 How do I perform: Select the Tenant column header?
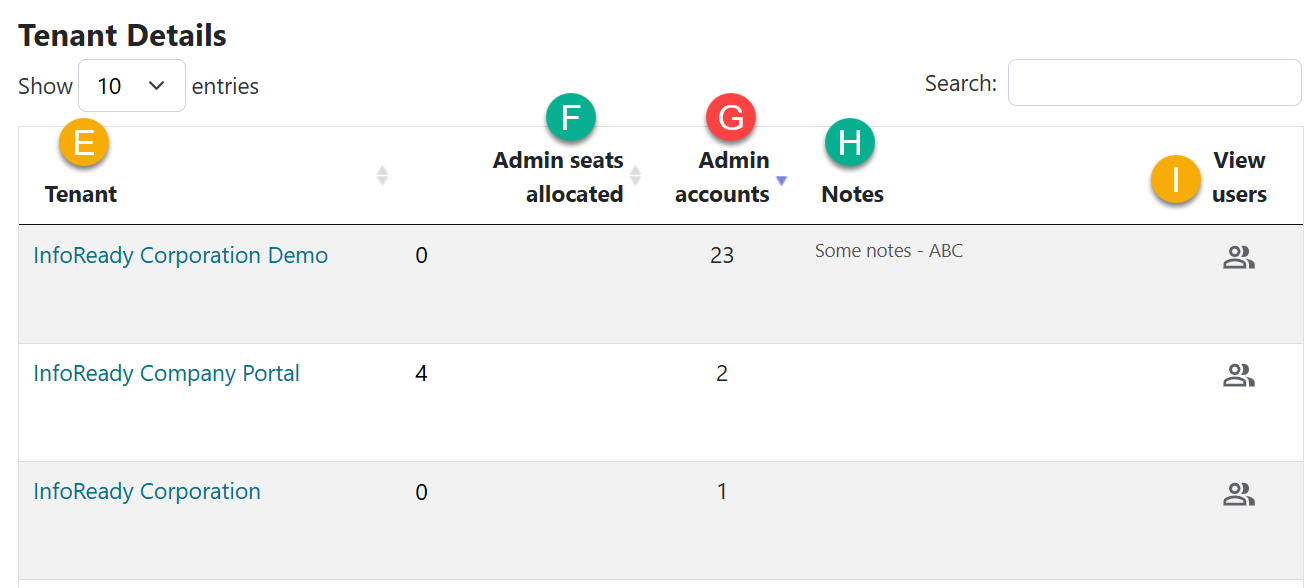coord(81,194)
